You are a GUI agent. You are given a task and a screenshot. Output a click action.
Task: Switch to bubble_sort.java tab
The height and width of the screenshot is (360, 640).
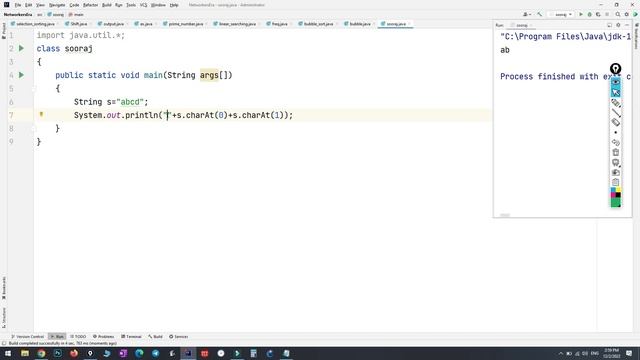(318, 24)
